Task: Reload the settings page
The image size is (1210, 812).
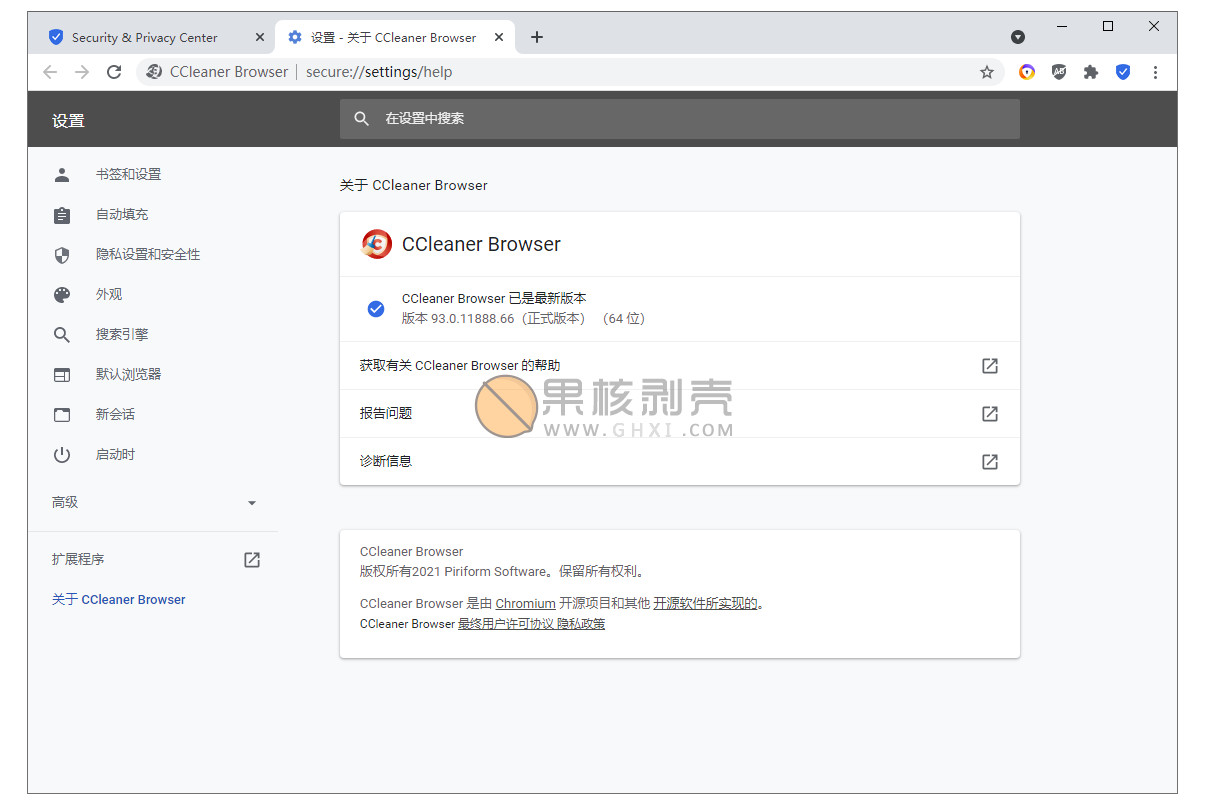Action: click(114, 72)
